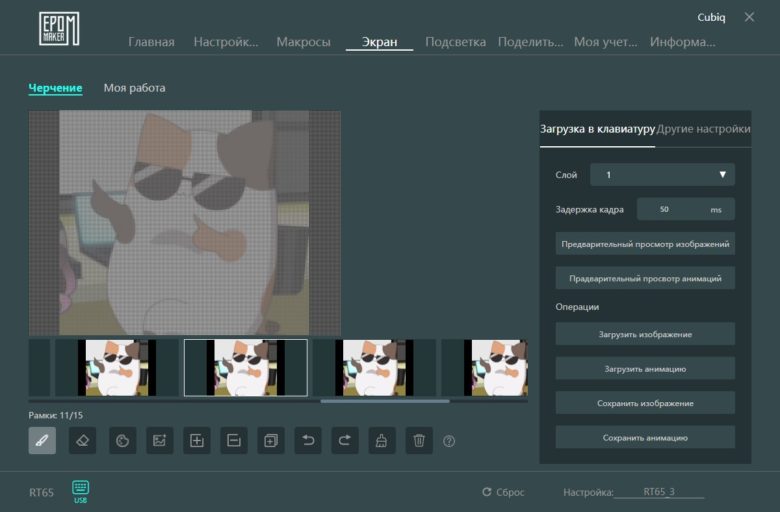Select the highlighted frame thumbnail
Image resolution: width=780 pixels, height=512 pixels.
(x=246, y=368)
